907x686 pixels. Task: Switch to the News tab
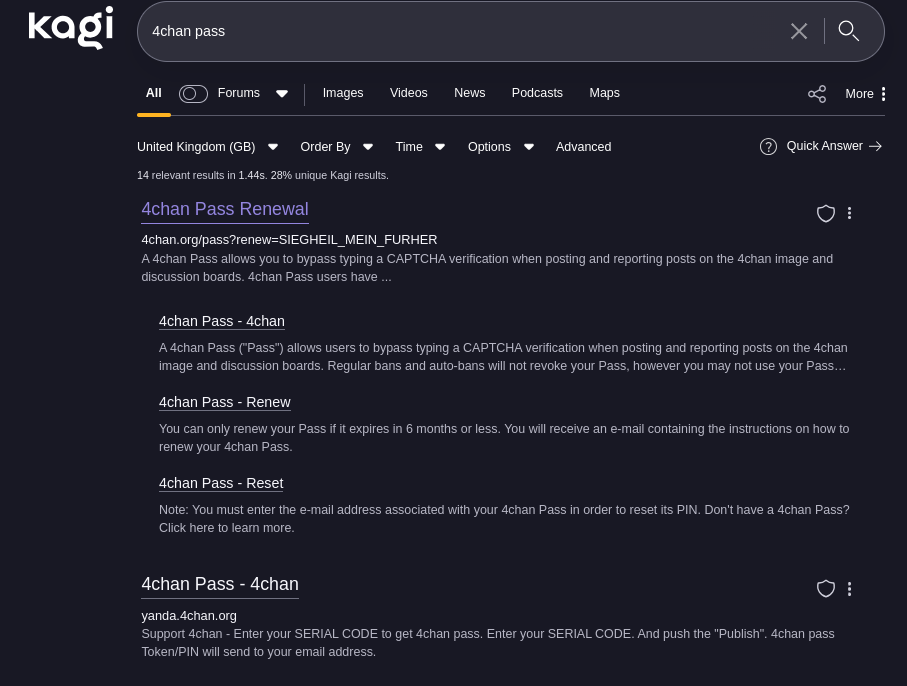[470, 93]
